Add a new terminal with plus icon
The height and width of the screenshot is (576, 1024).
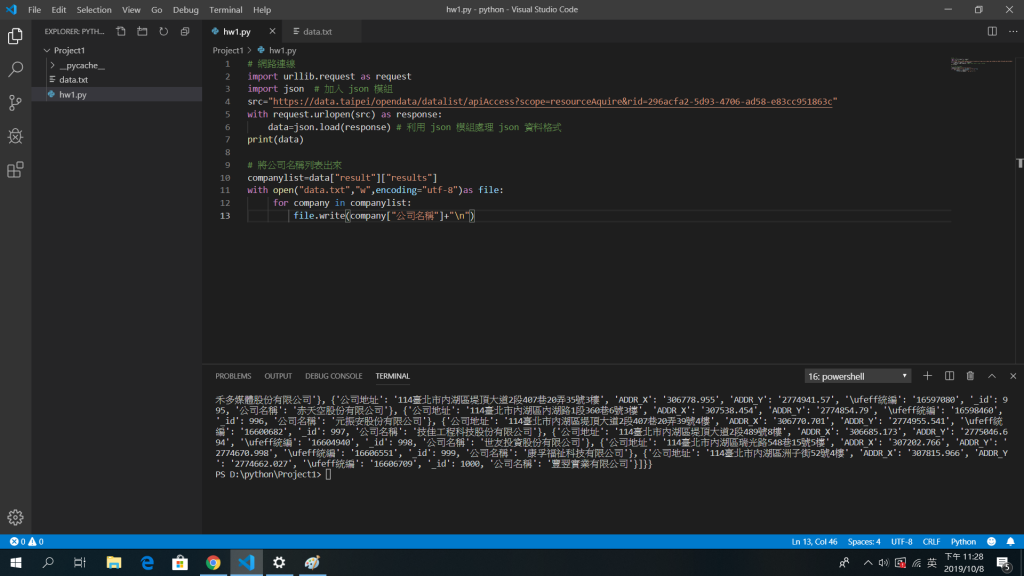pyautogui.click(x=927, y=376)
